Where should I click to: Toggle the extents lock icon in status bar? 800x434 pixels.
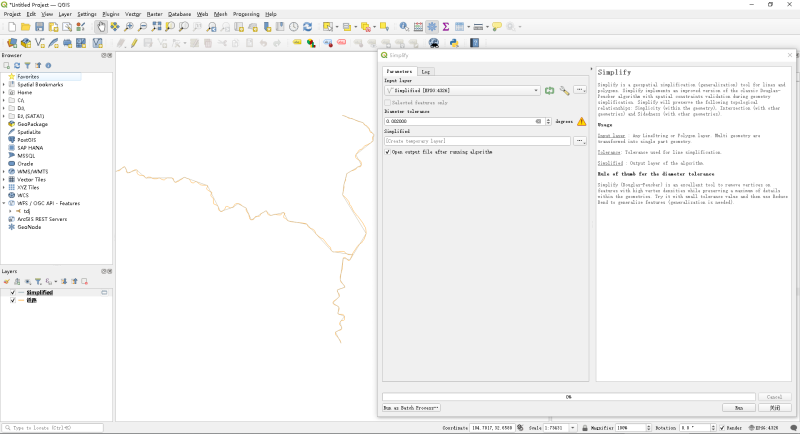[x=585, y=428]
